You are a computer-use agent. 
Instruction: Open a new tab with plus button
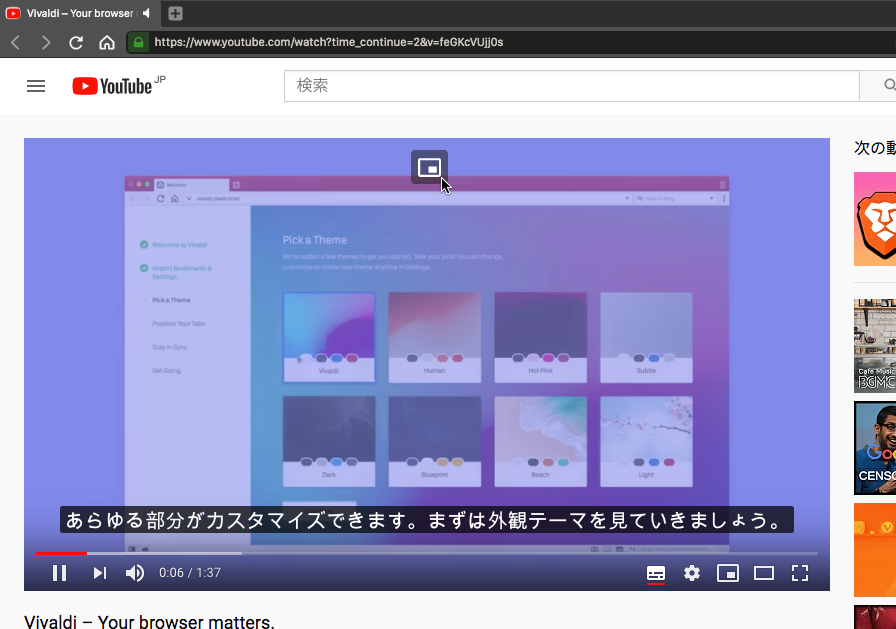point(175,13)
